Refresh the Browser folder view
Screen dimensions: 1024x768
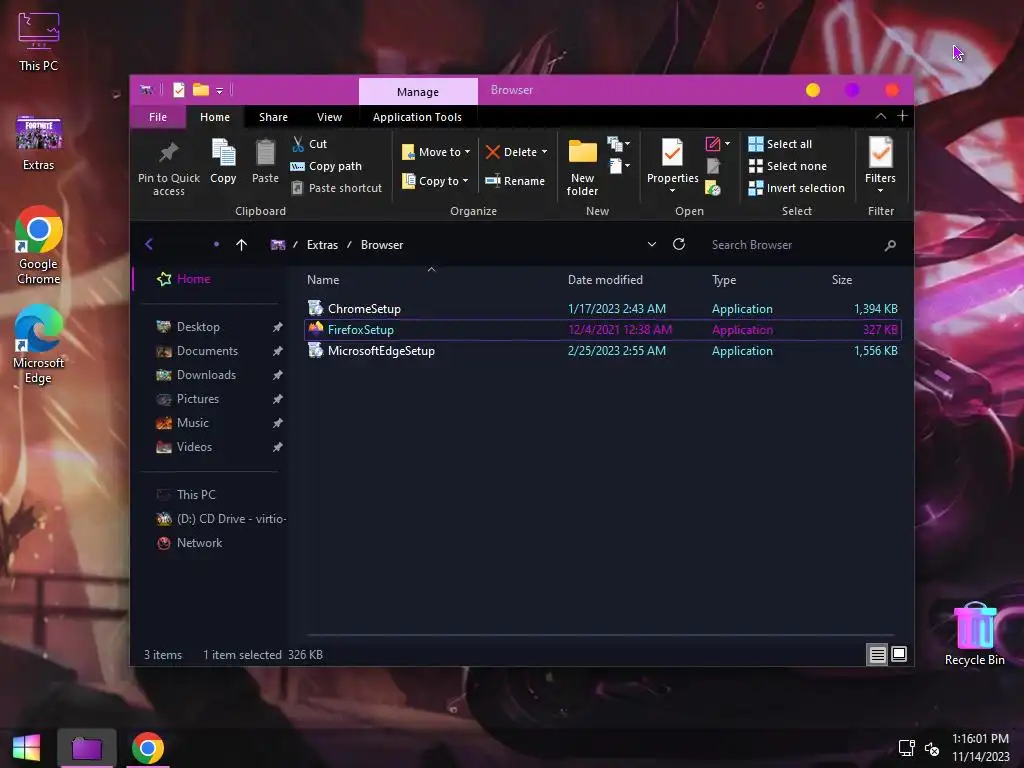point(679,244)
